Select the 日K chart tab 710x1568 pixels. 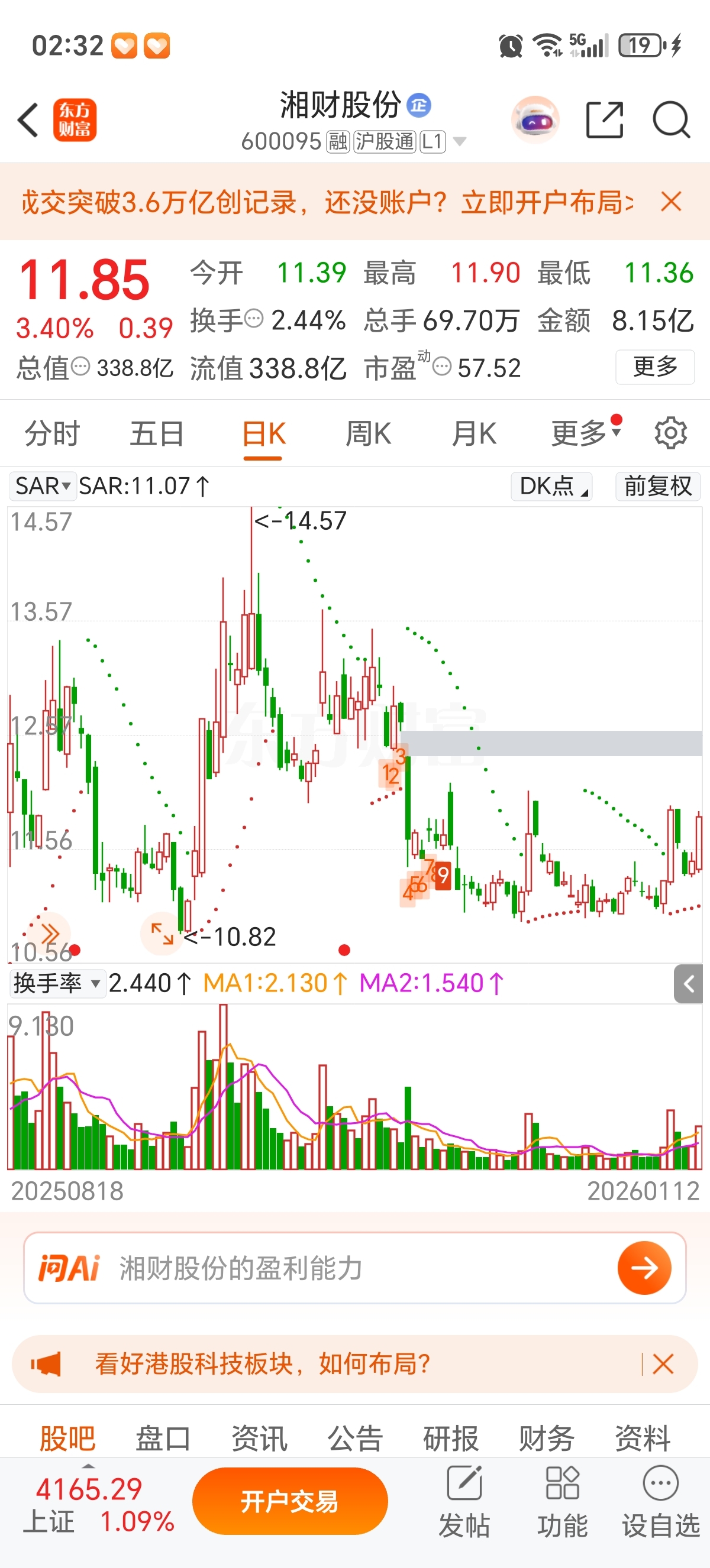[264, 434]
